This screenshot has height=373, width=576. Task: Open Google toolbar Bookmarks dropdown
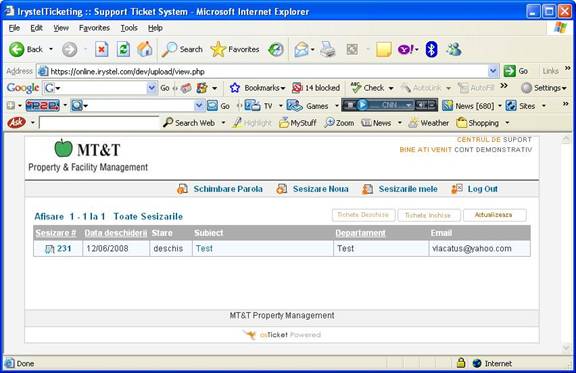pyautogui.click(x=257, y=88)
